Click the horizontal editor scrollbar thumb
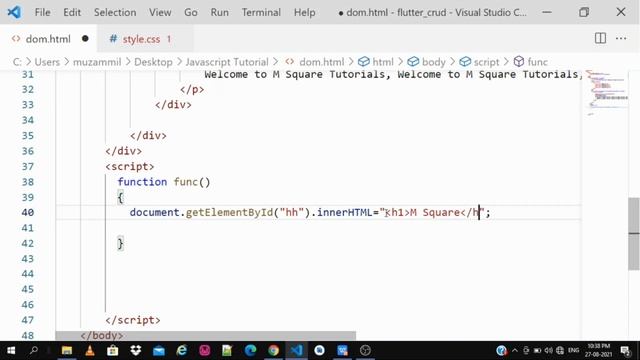This screenshot has width=640, height=360. click(206, 336)
